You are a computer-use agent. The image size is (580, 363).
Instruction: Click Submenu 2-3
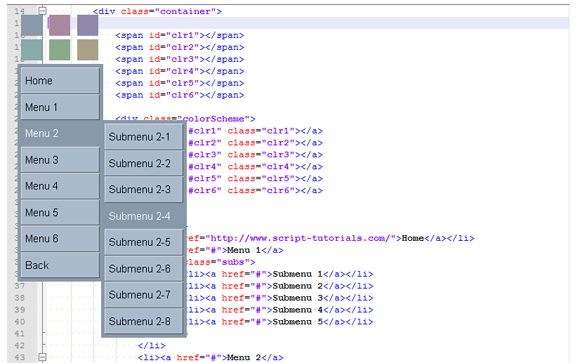144,189
